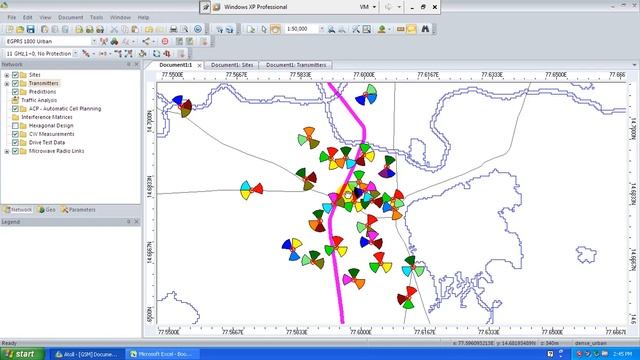The width and height of the screenshot is (640, 360).
Task: Open the View menu
Action: (x=45, y=18)
